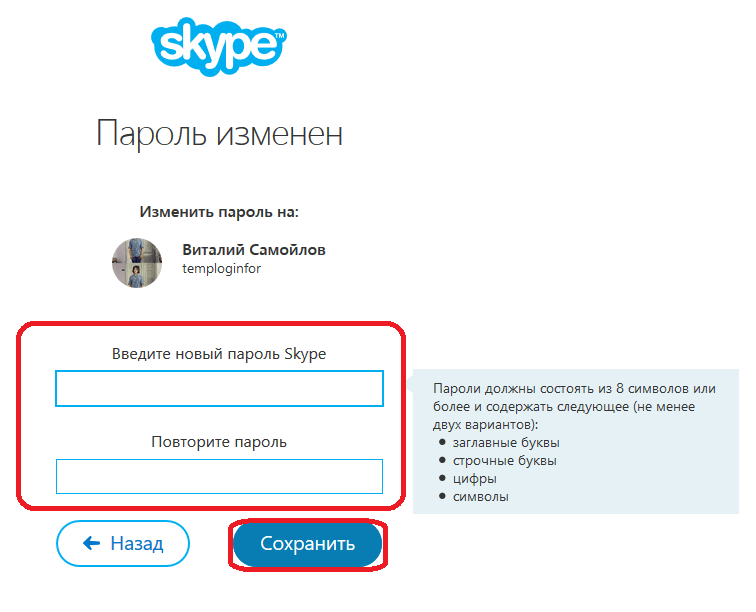The width and height of the screenshot is (756, 612).
Task: Click the Сохранить button
Action: click(x=308, y=544)
